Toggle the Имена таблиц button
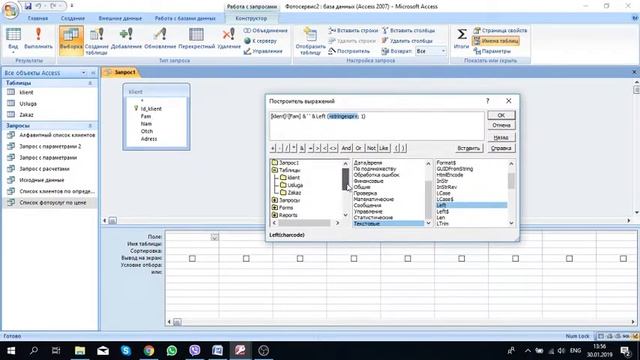 tap(496, 41)
